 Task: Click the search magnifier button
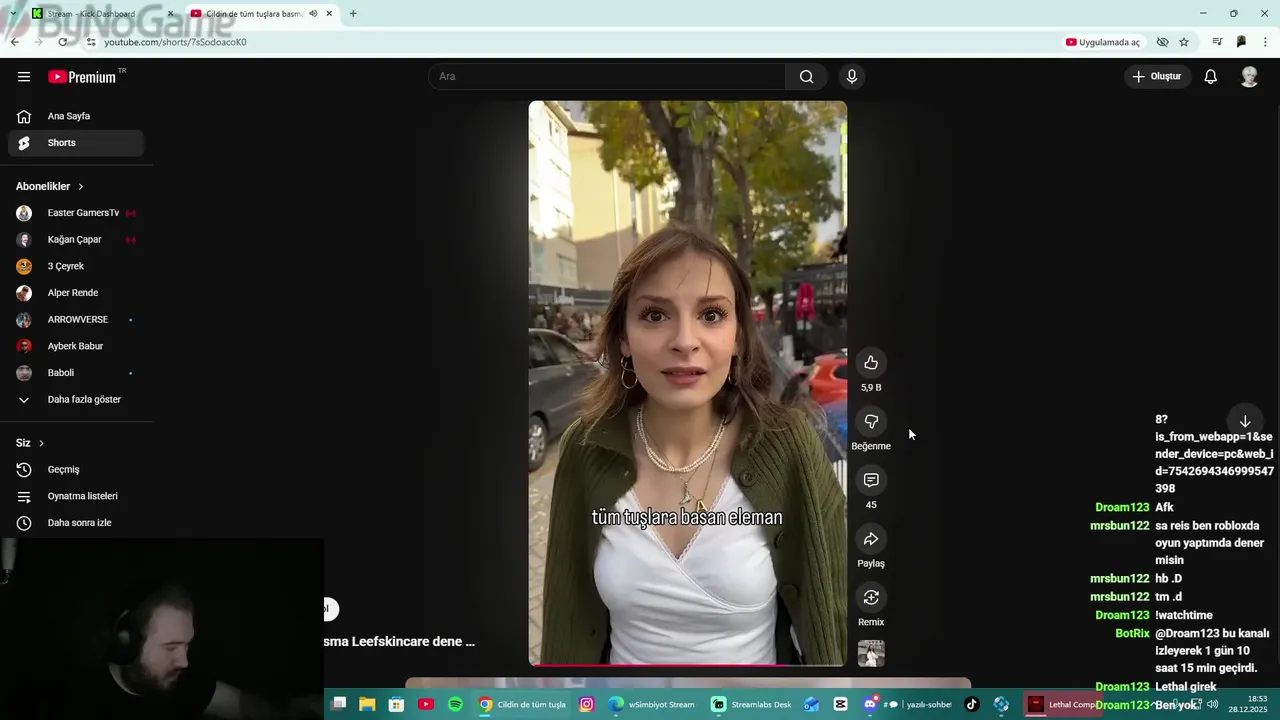(x=806, y=77)
